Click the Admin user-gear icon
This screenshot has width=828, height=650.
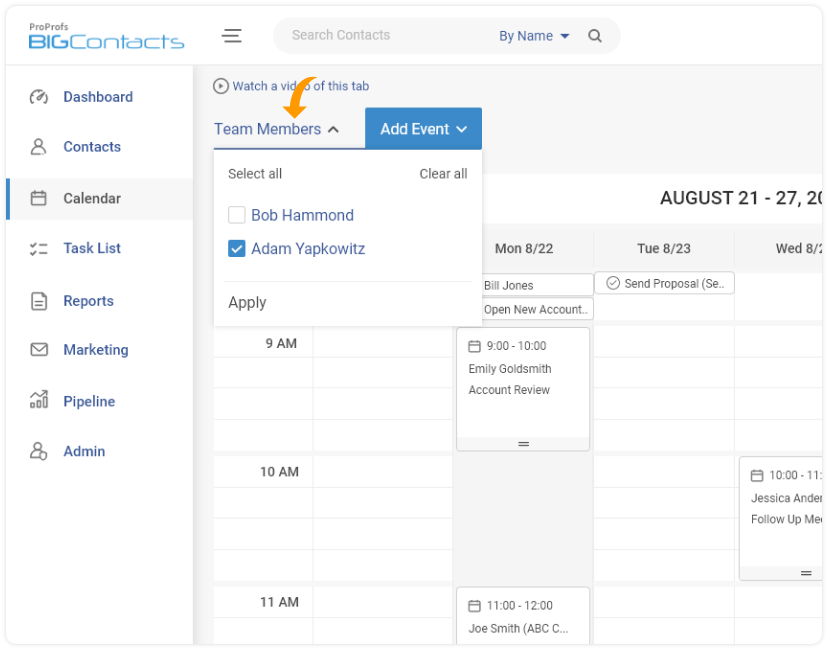point(39,451)
